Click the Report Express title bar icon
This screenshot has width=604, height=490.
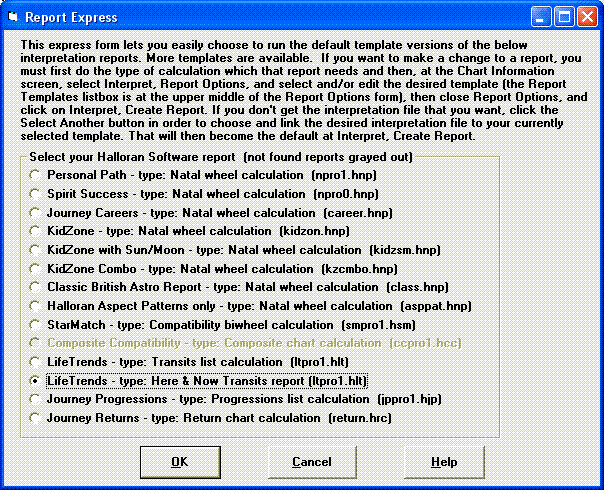point(14,17)
